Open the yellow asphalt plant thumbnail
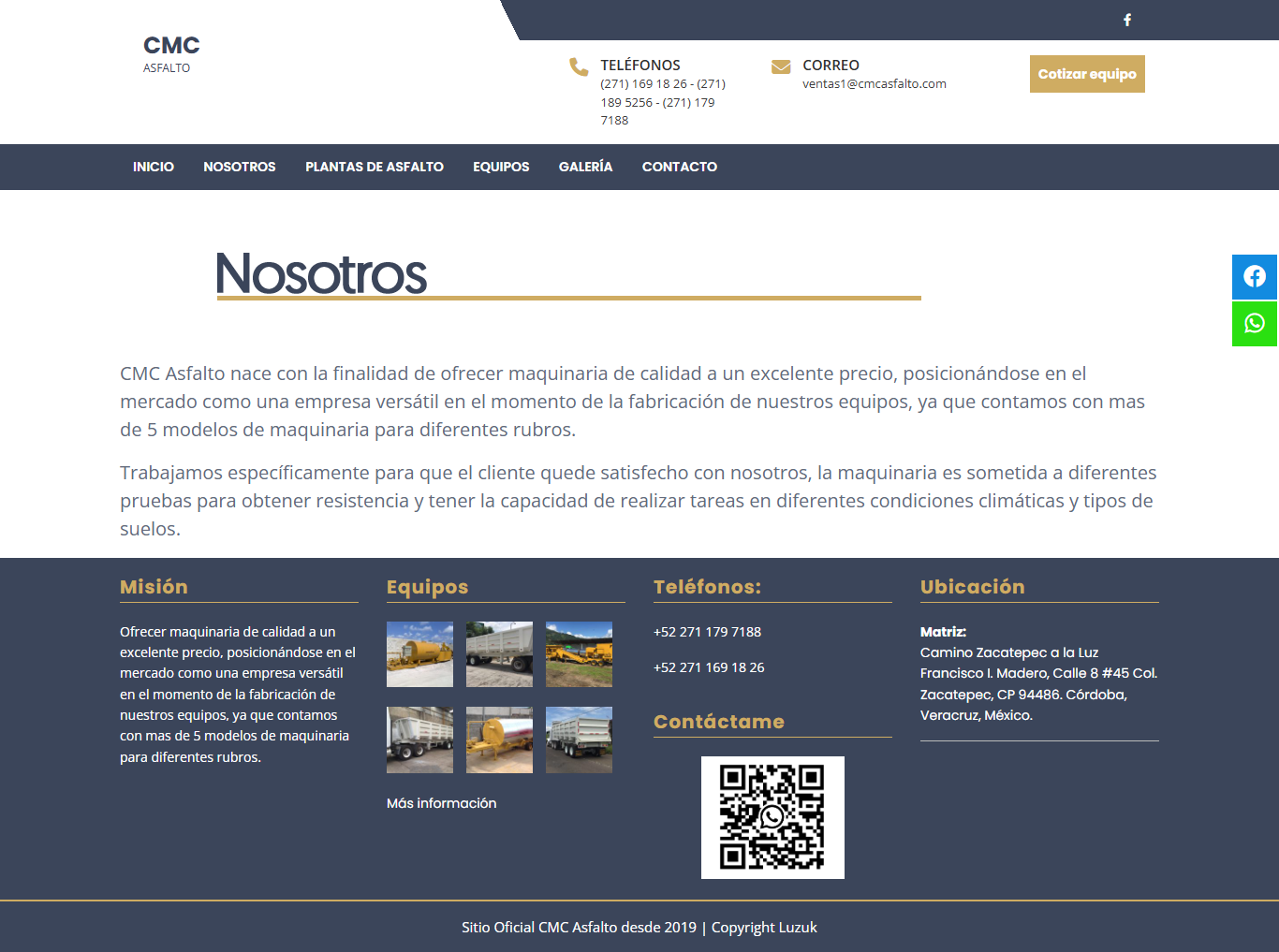 click(579, 654)
